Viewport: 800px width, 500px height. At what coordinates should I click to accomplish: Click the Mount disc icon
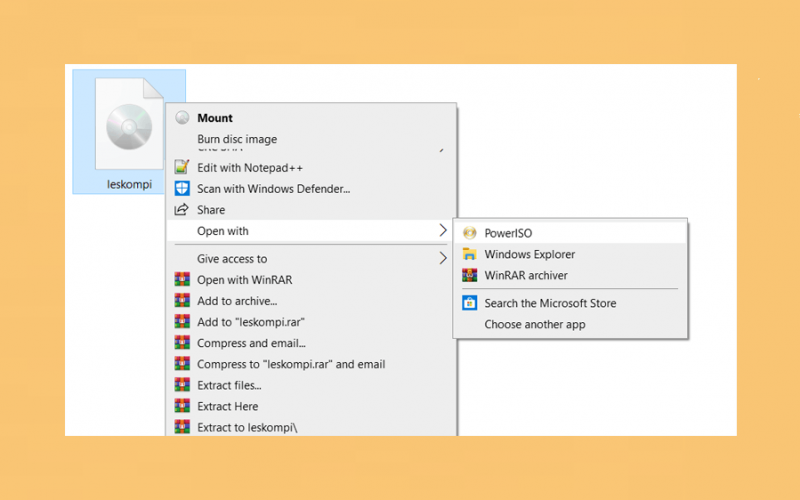coord(182,118)
